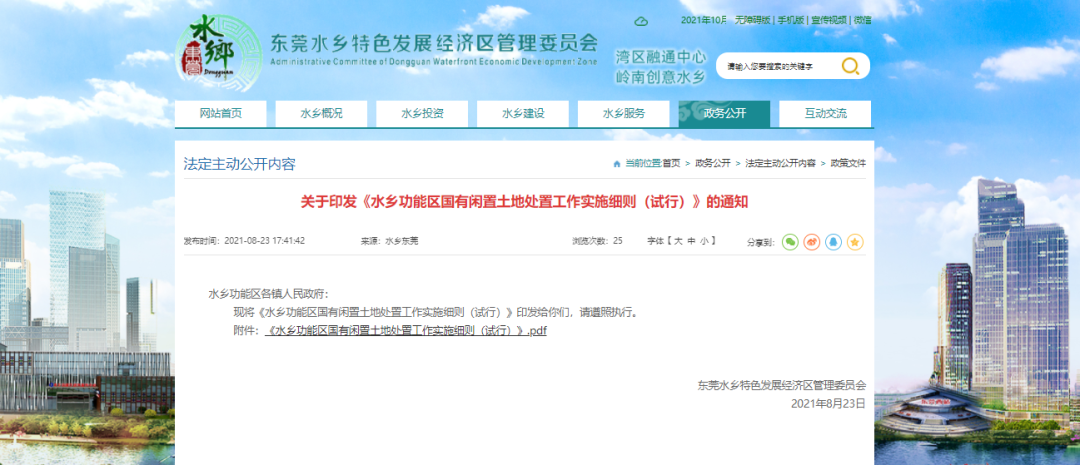Share the article to WeChat
Viewport: 1080px width, 465px height.
[790, 242]
